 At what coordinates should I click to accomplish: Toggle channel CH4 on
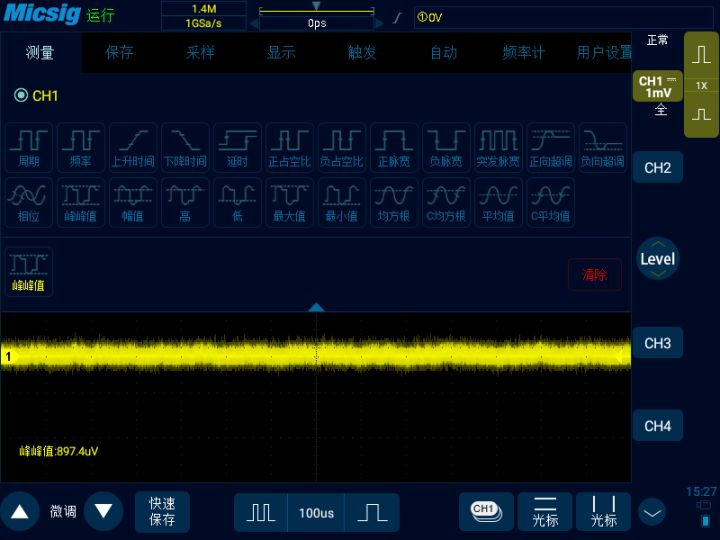coord(658,426)
